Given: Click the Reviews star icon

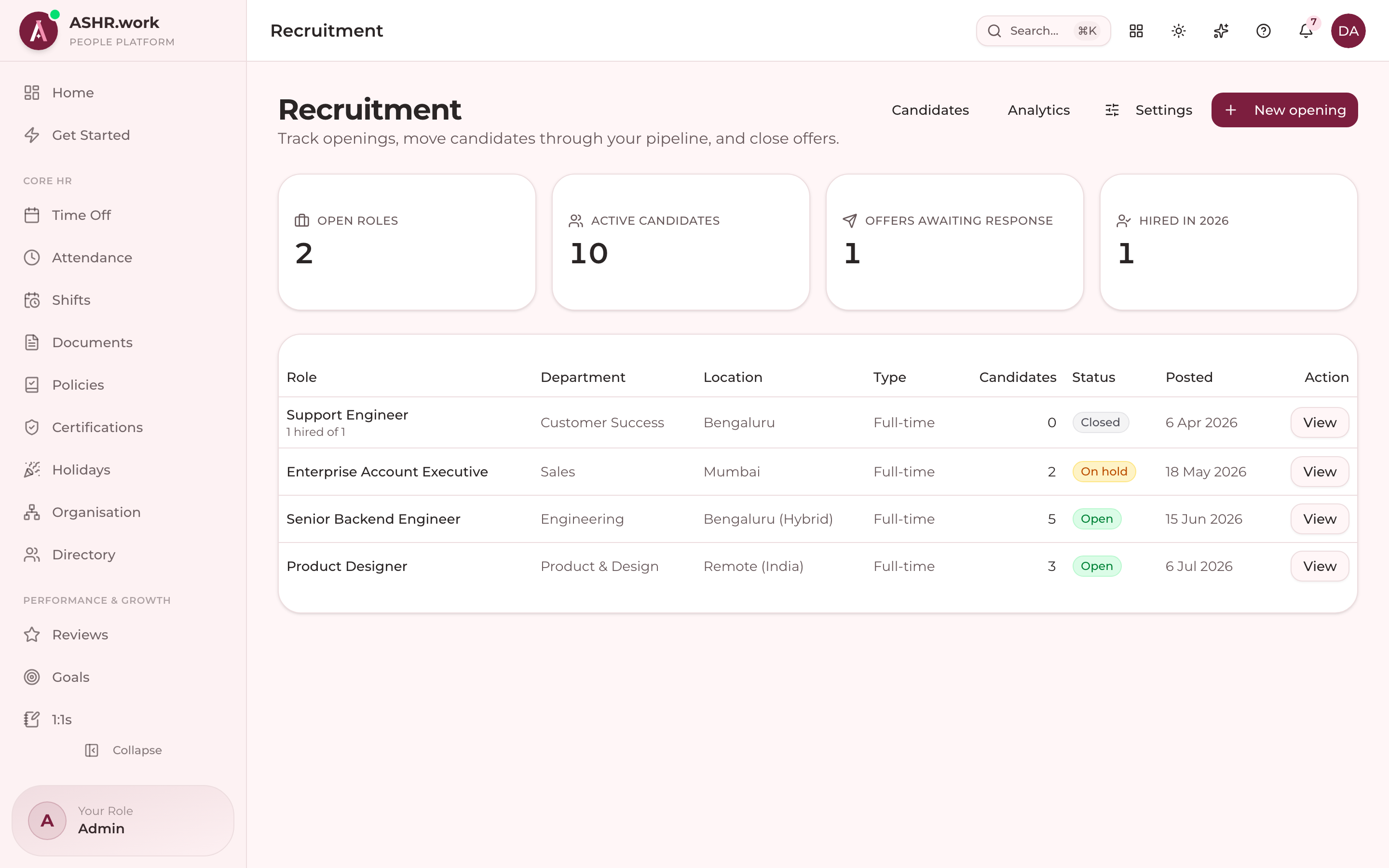Looking at the screenshot, I should [x=31, y=635].
